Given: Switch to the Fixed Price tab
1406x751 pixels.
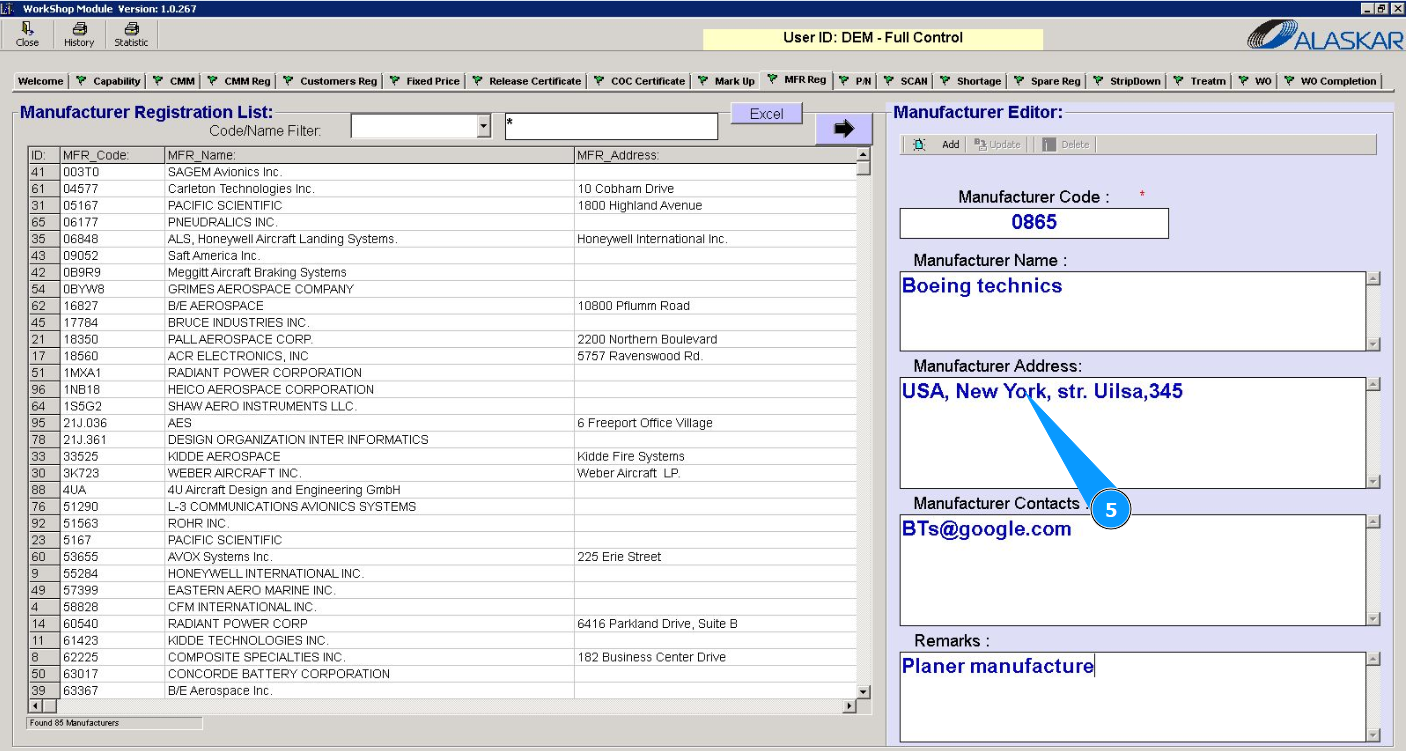Looking at the screenshot, I should coord(424,81).
